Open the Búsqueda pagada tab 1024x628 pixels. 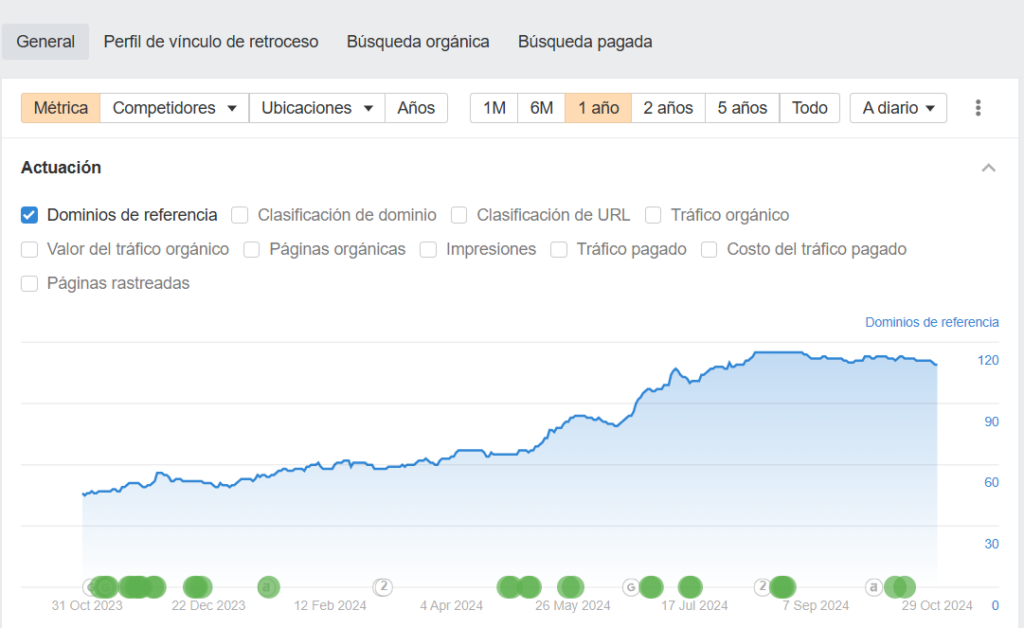[x=585, y=42]
